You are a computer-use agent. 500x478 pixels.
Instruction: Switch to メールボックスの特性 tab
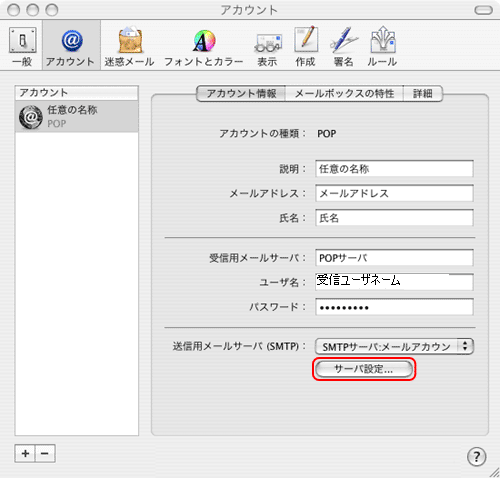[344, 93]
